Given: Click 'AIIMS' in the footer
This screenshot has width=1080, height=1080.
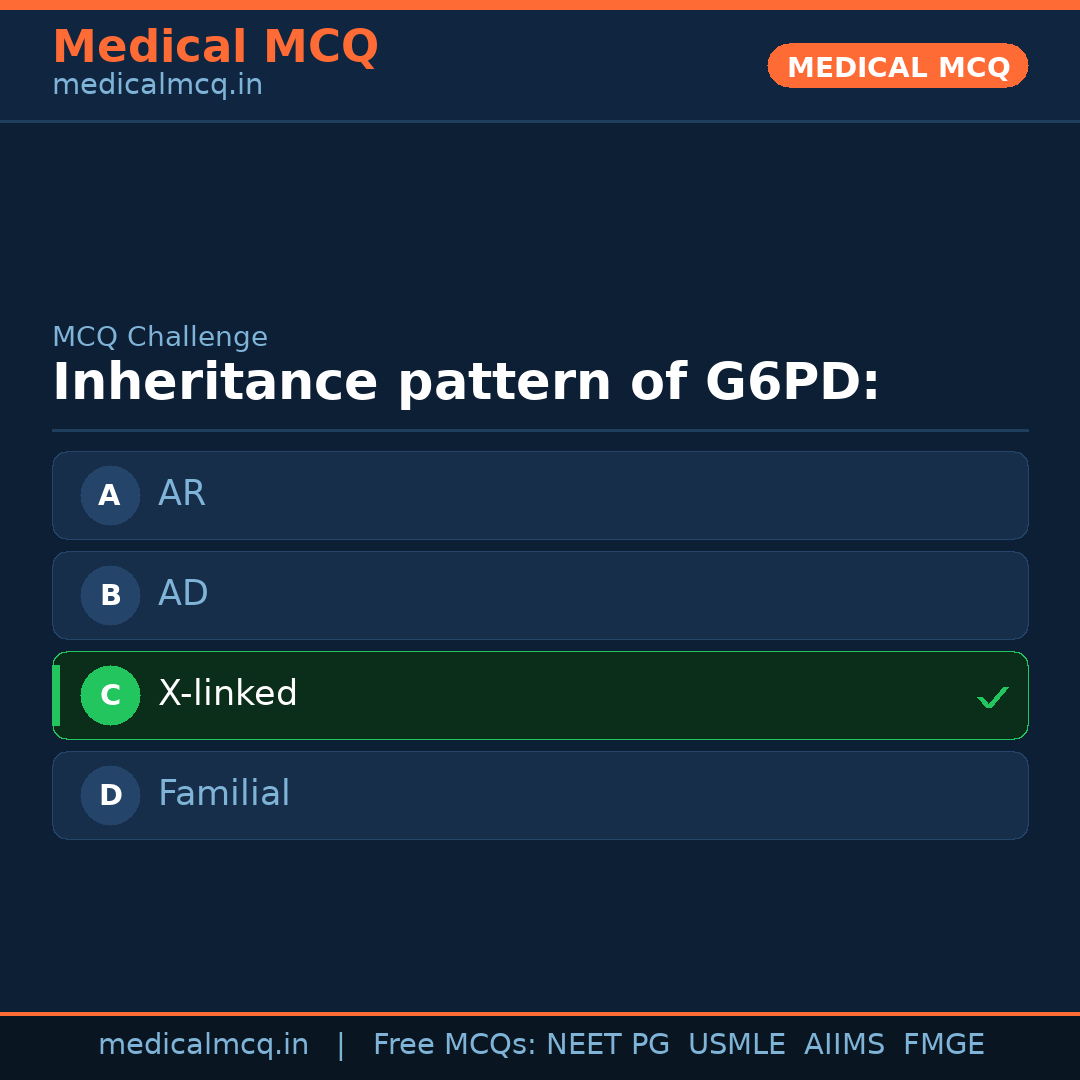Looking at the screenshot, I should point(844,1045).
